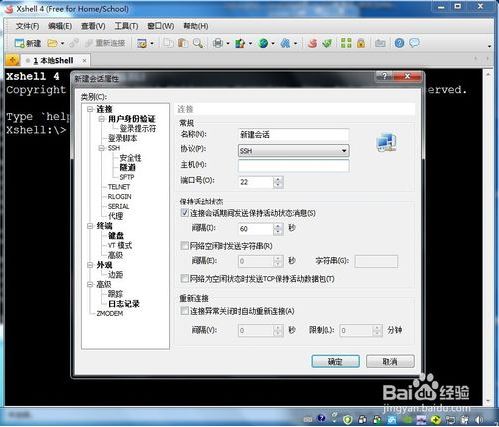
Task: Click the New session toolbar icon
Action: point(27,43)
